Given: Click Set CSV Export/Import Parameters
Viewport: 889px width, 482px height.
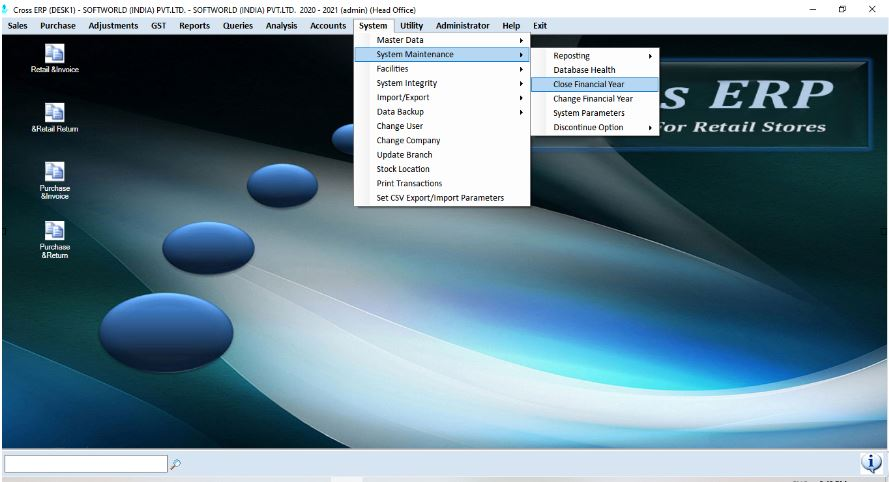Looking at the screenshot, I should pyautogui.click(x=440, y=198).
